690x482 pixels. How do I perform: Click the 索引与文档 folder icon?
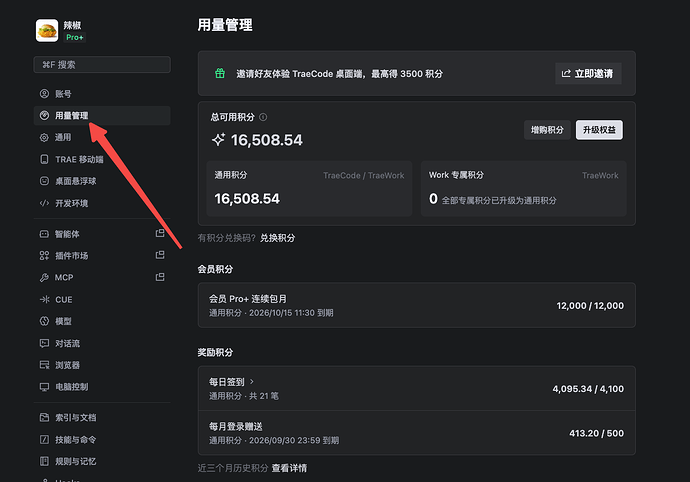click(44, 418)
